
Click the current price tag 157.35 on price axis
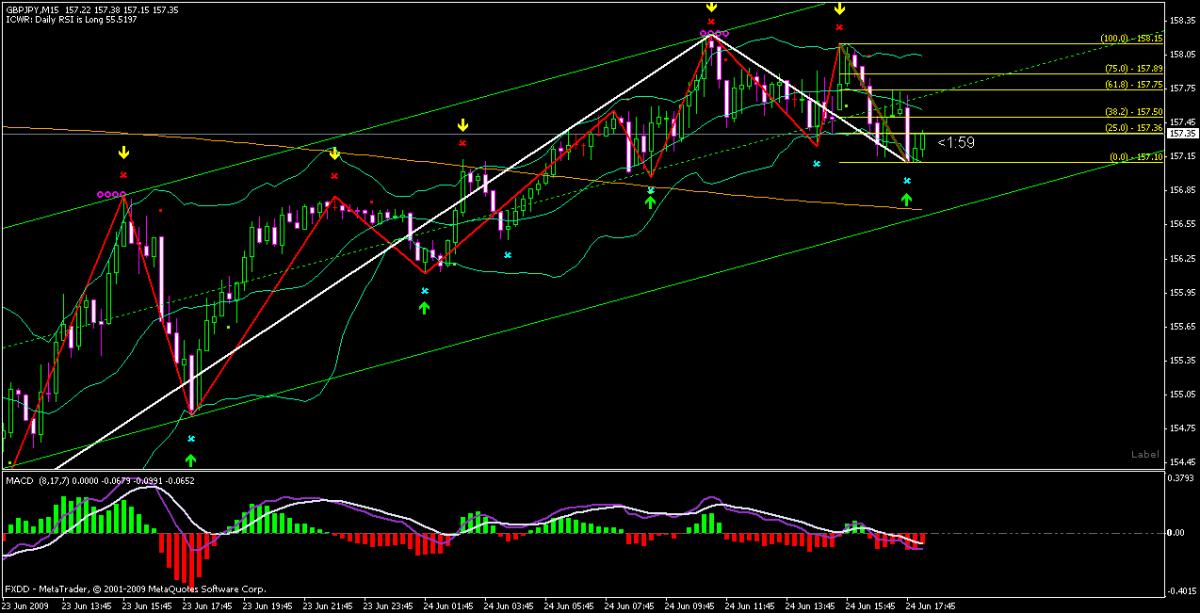click(x=1182, y=133)
